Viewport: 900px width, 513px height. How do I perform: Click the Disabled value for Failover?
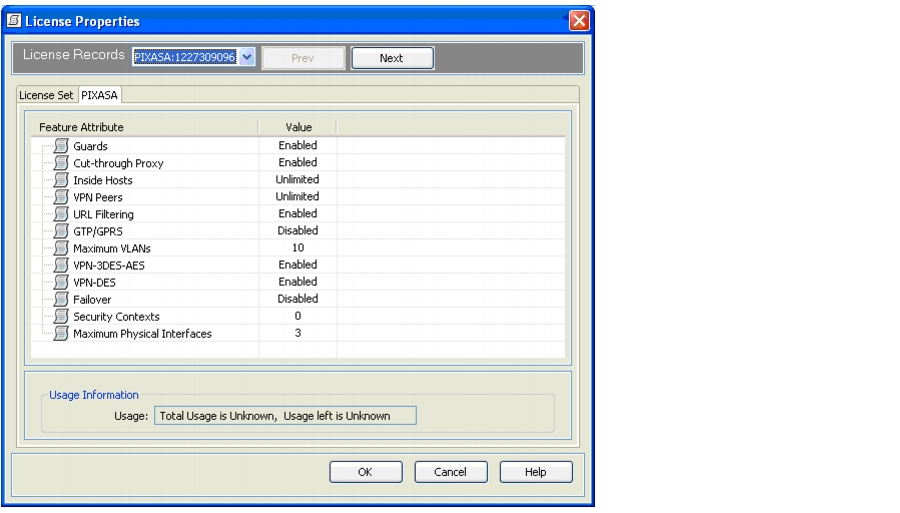pos(298,298)
